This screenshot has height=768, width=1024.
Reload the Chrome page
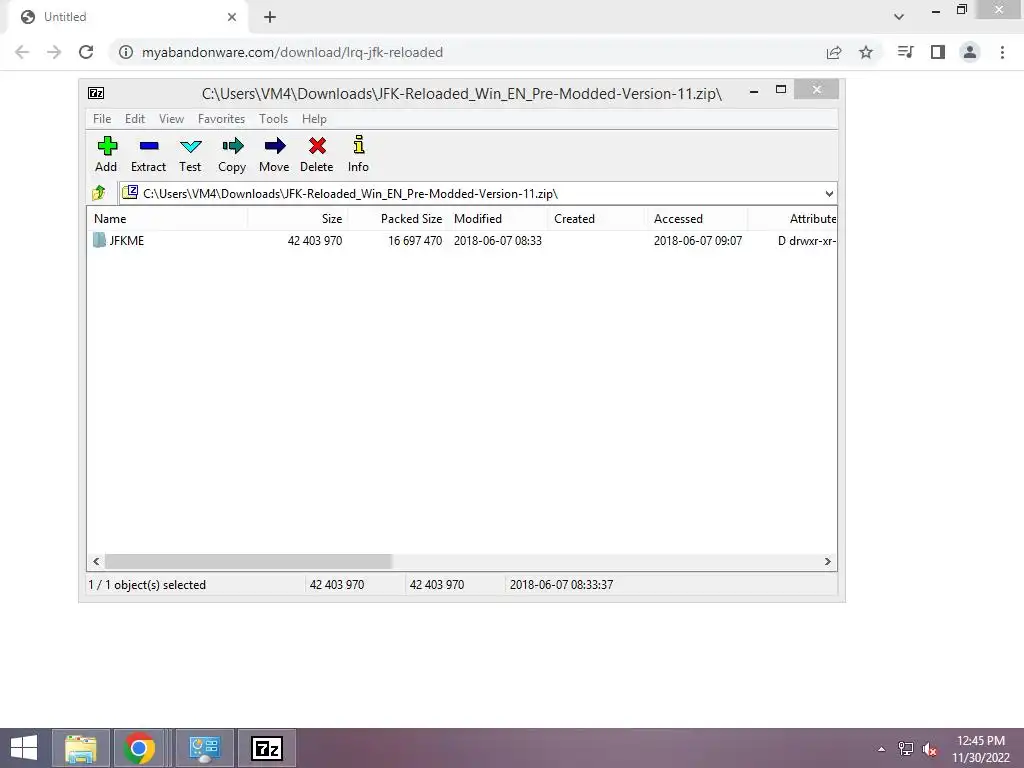click(86, 52)
